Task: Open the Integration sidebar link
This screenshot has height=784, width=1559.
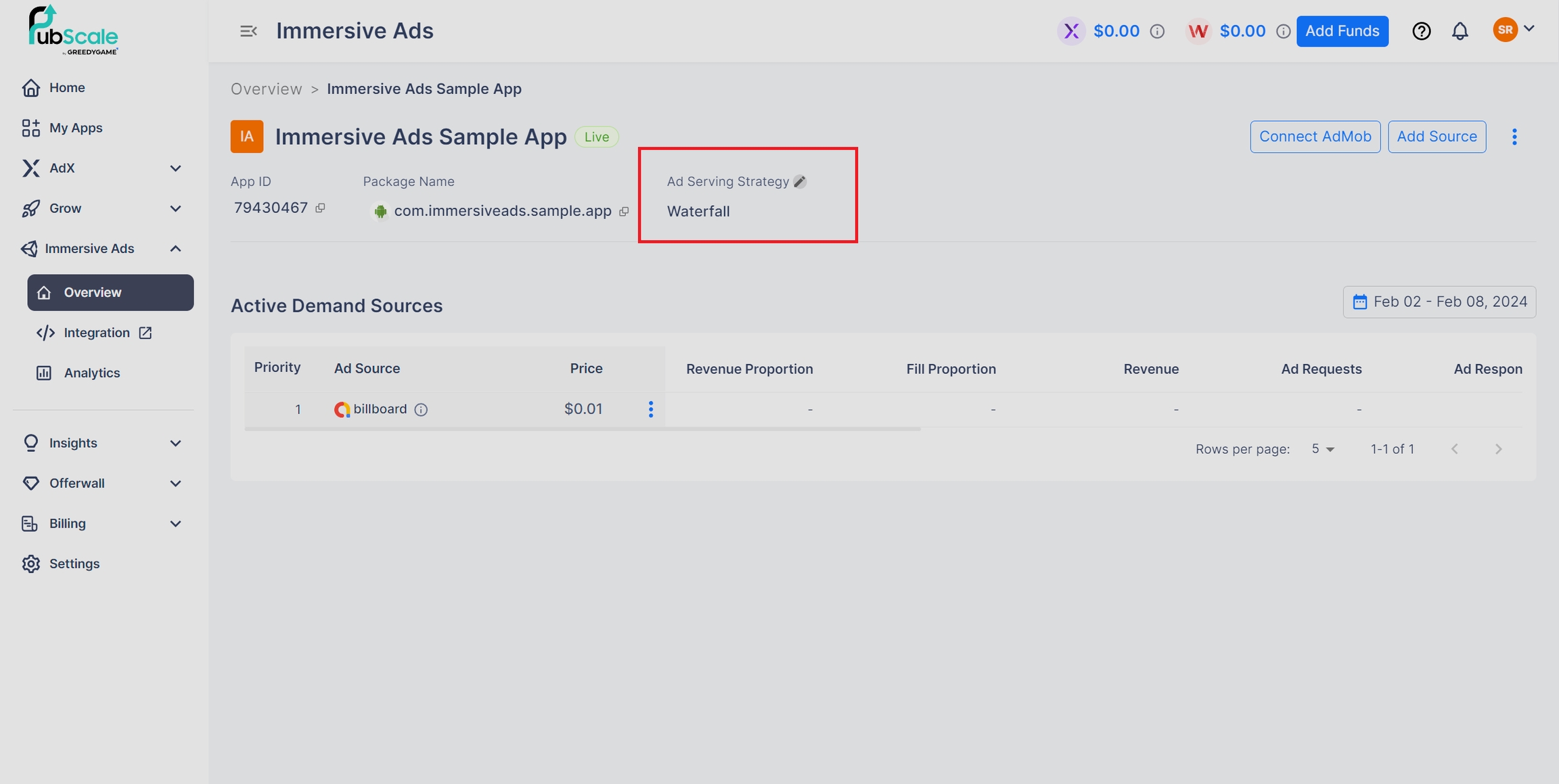Action: point(97,333)
